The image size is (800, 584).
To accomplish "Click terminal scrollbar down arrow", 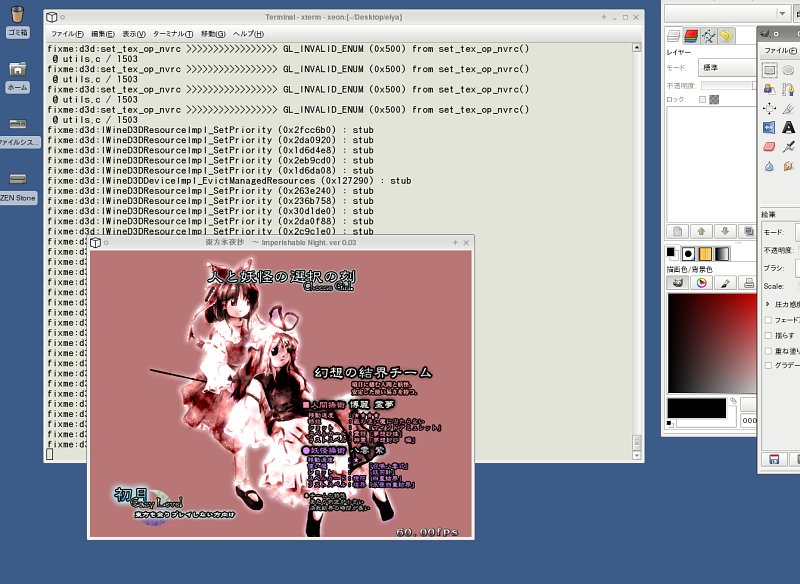I will click(x=636, y=455).
